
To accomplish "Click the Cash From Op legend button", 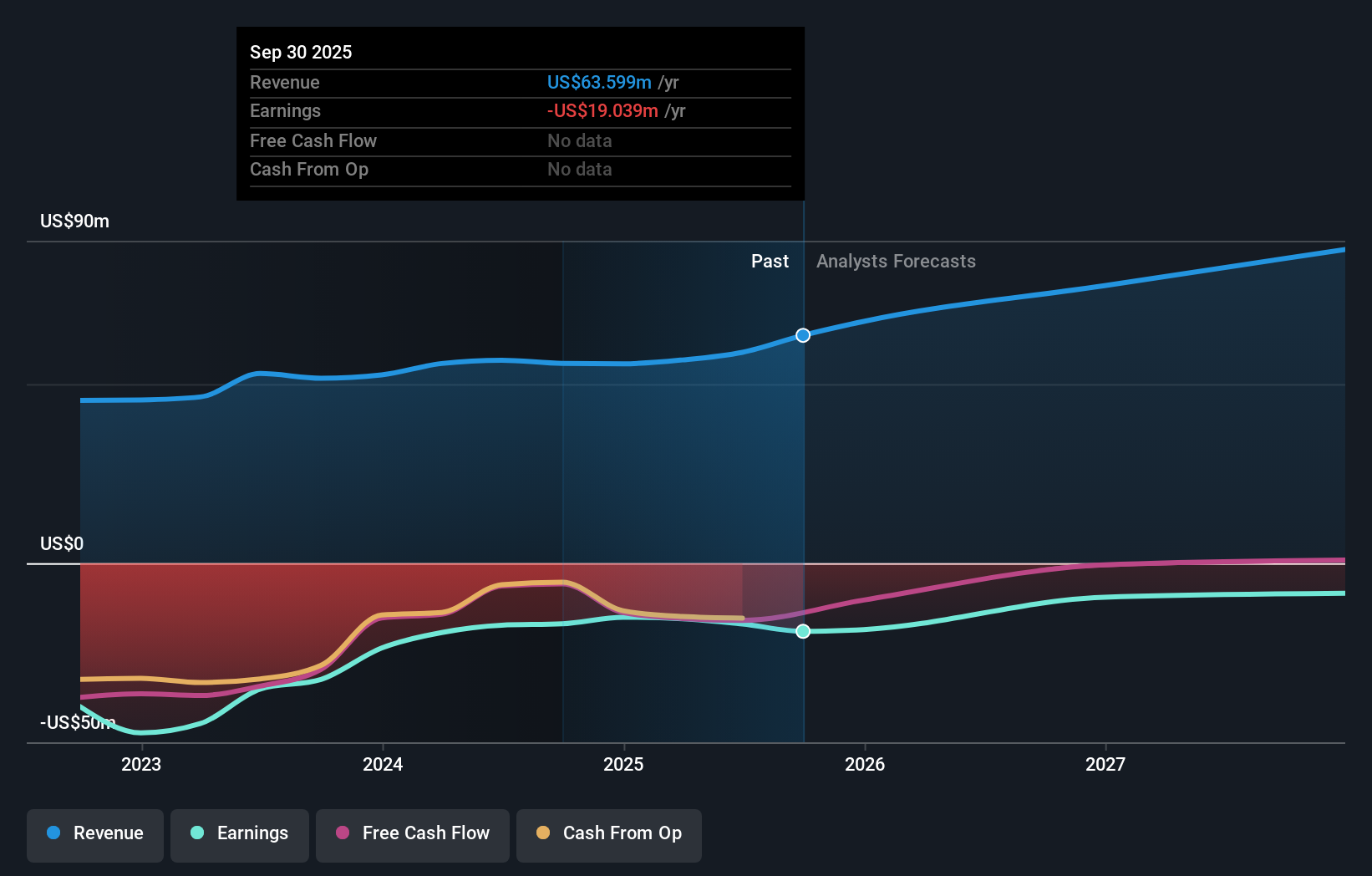I will point(608,835).
